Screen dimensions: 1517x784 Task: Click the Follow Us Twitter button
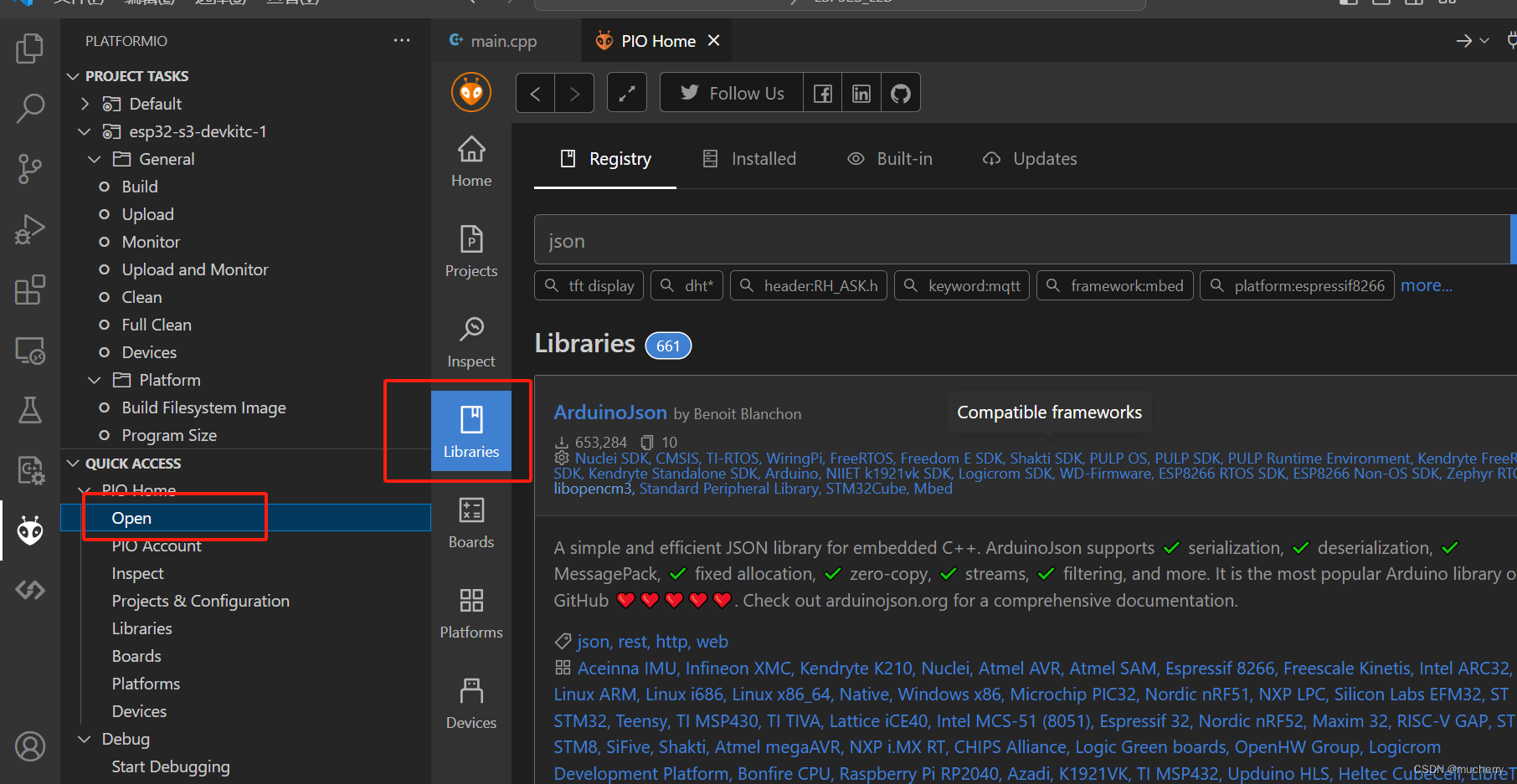click(x=732, y=93)
